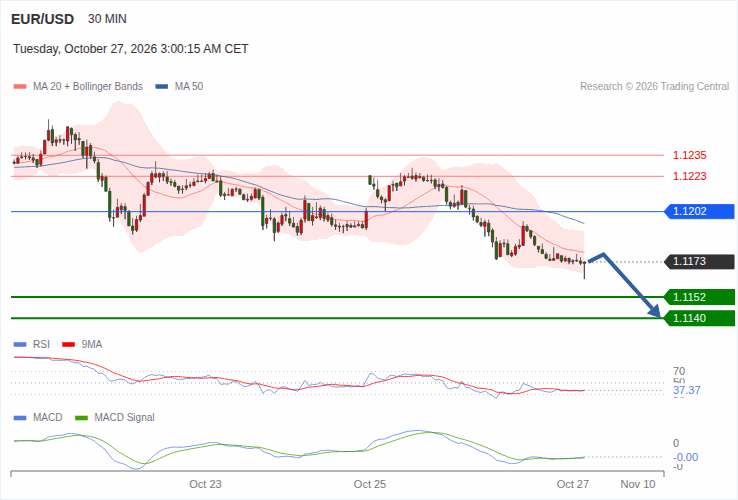This screenshot has width=738, height=500.
Task: Click the Tuesday, October 27, 2026 timestamp
Action: (130, 49)
